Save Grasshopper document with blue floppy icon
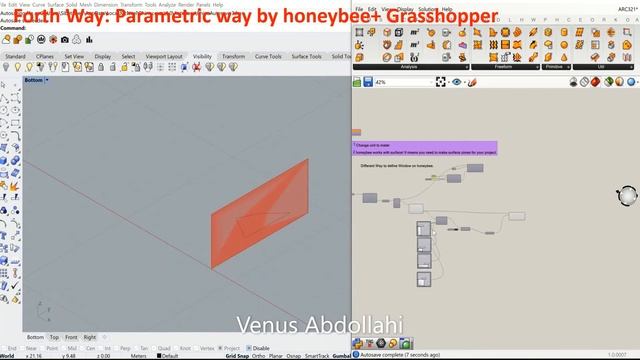The width and height of the screenshot is (640, 360). point(368,82)
